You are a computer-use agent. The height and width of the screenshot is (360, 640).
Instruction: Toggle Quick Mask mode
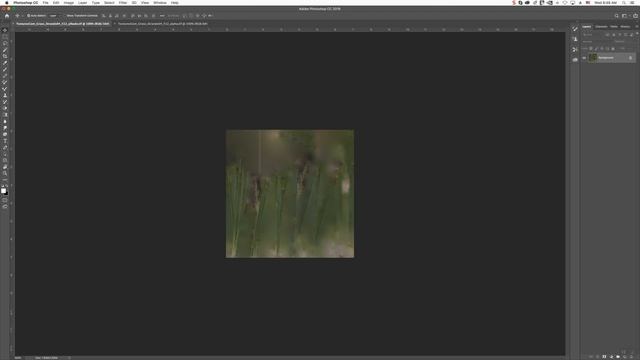(x=5, y=200)
